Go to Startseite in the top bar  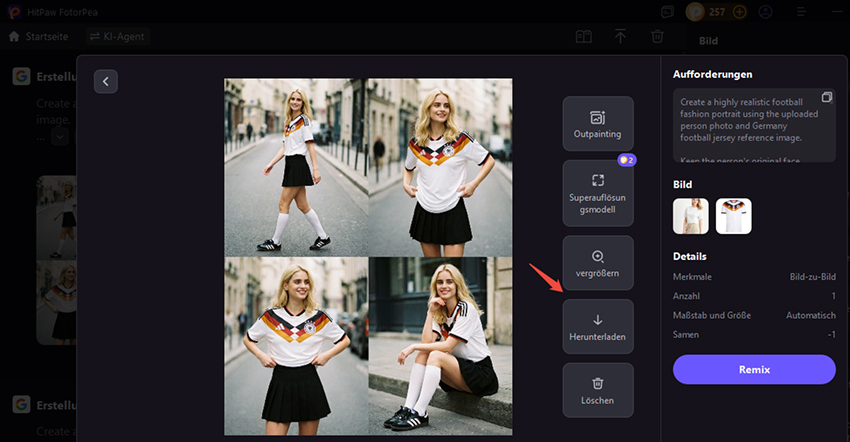[38, 36]
